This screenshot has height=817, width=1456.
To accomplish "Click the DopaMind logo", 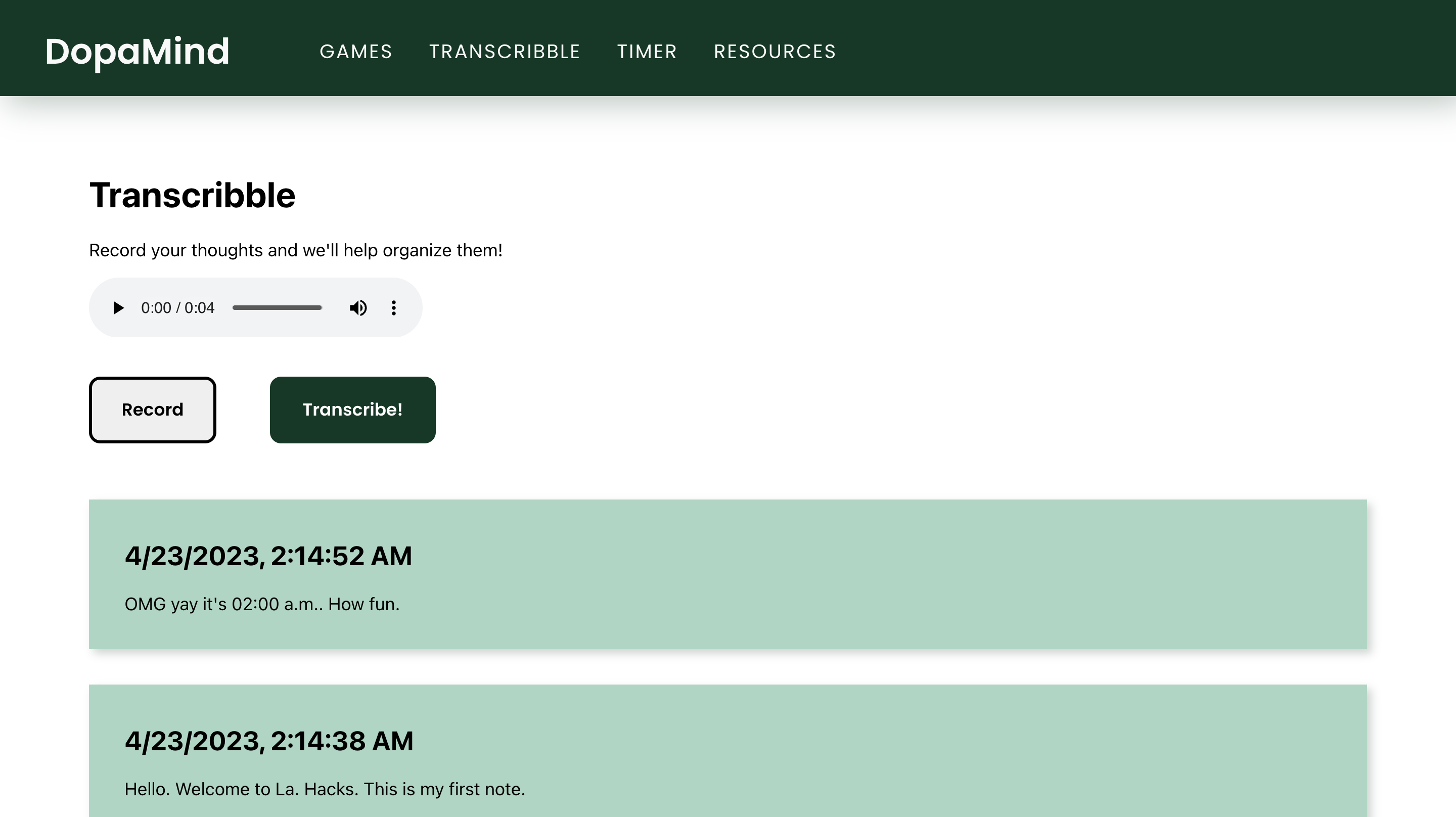I will point(138,52).
